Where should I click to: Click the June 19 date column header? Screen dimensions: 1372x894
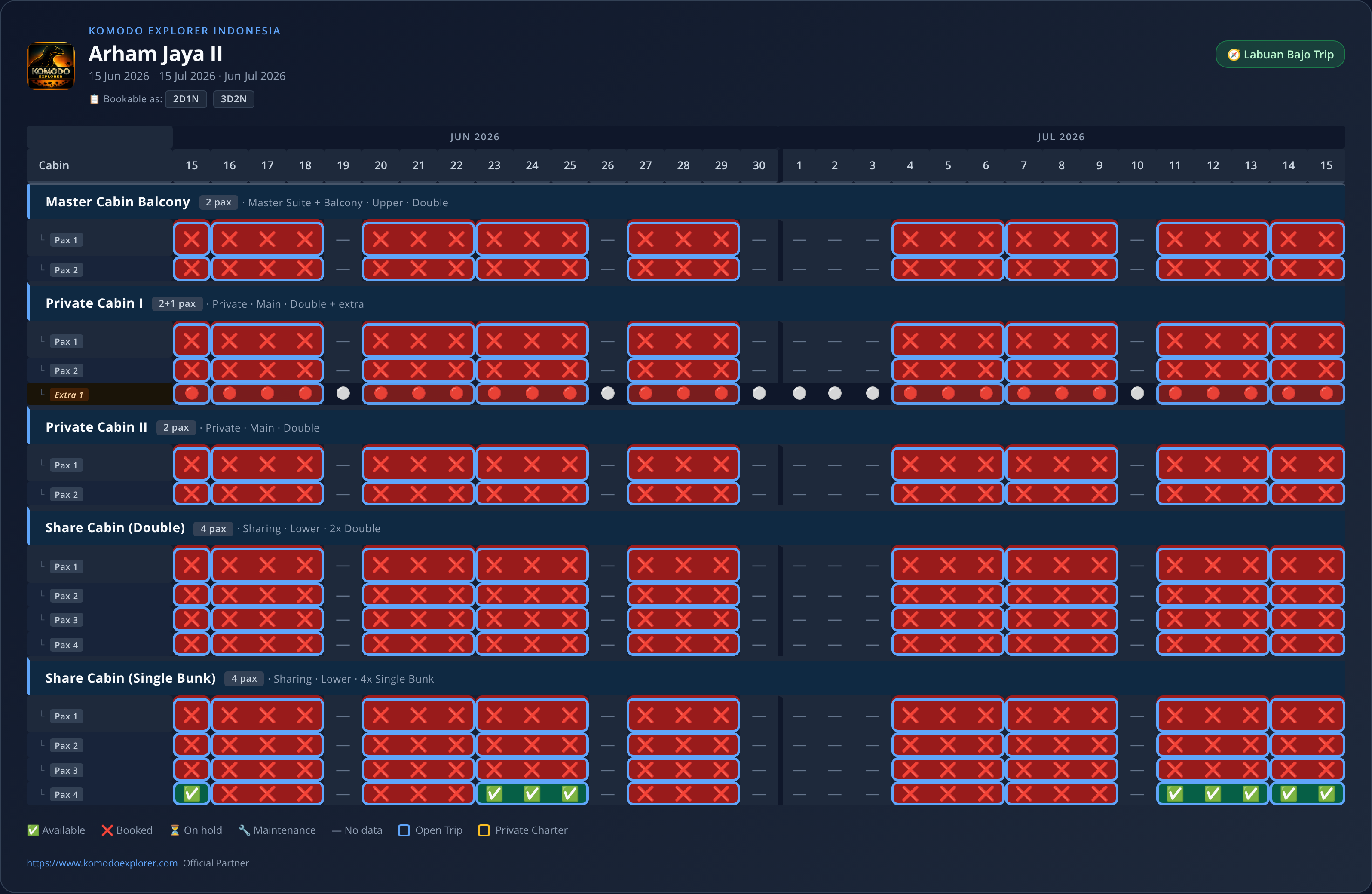tap(343, 165)
